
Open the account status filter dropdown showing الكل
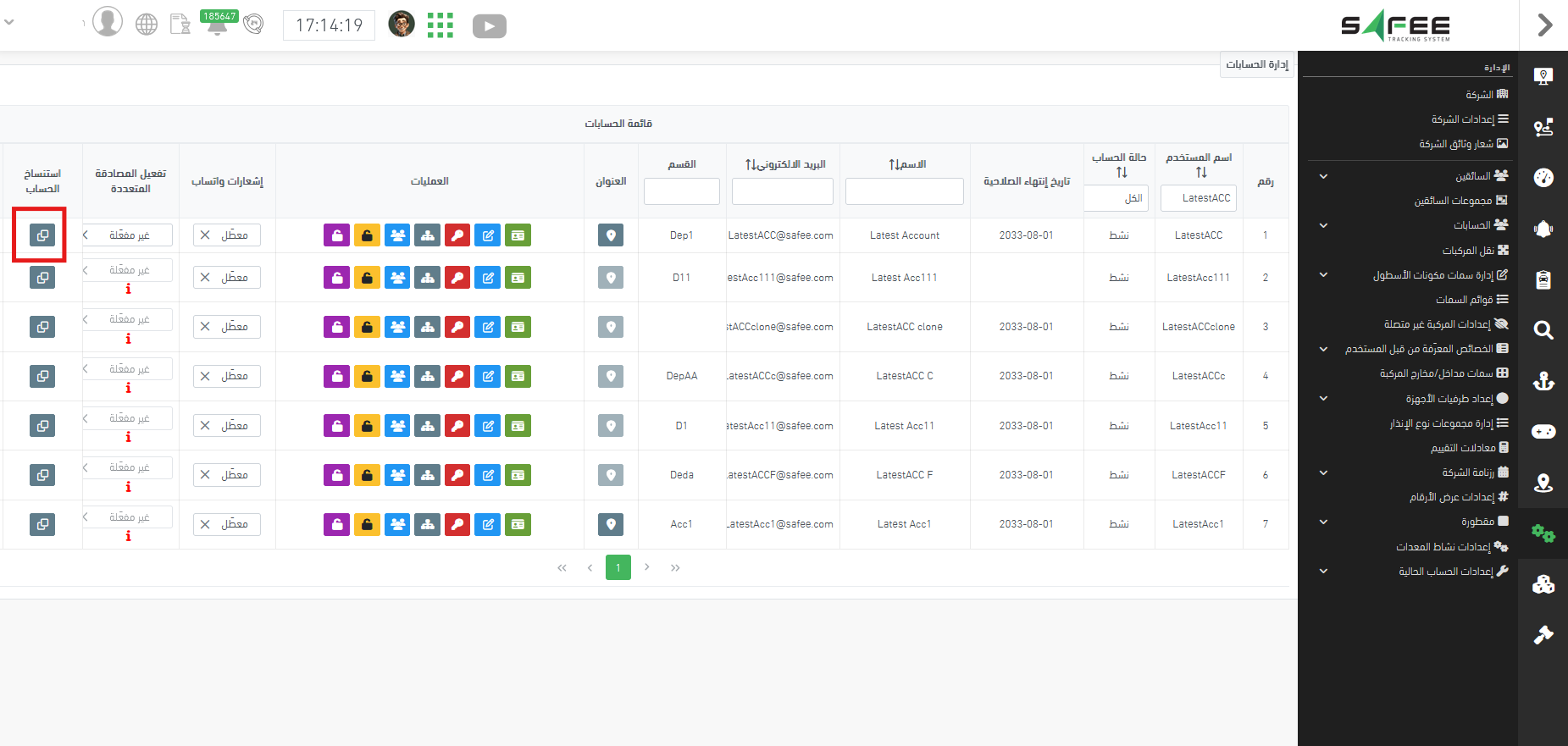click(x=1119, y=198)
